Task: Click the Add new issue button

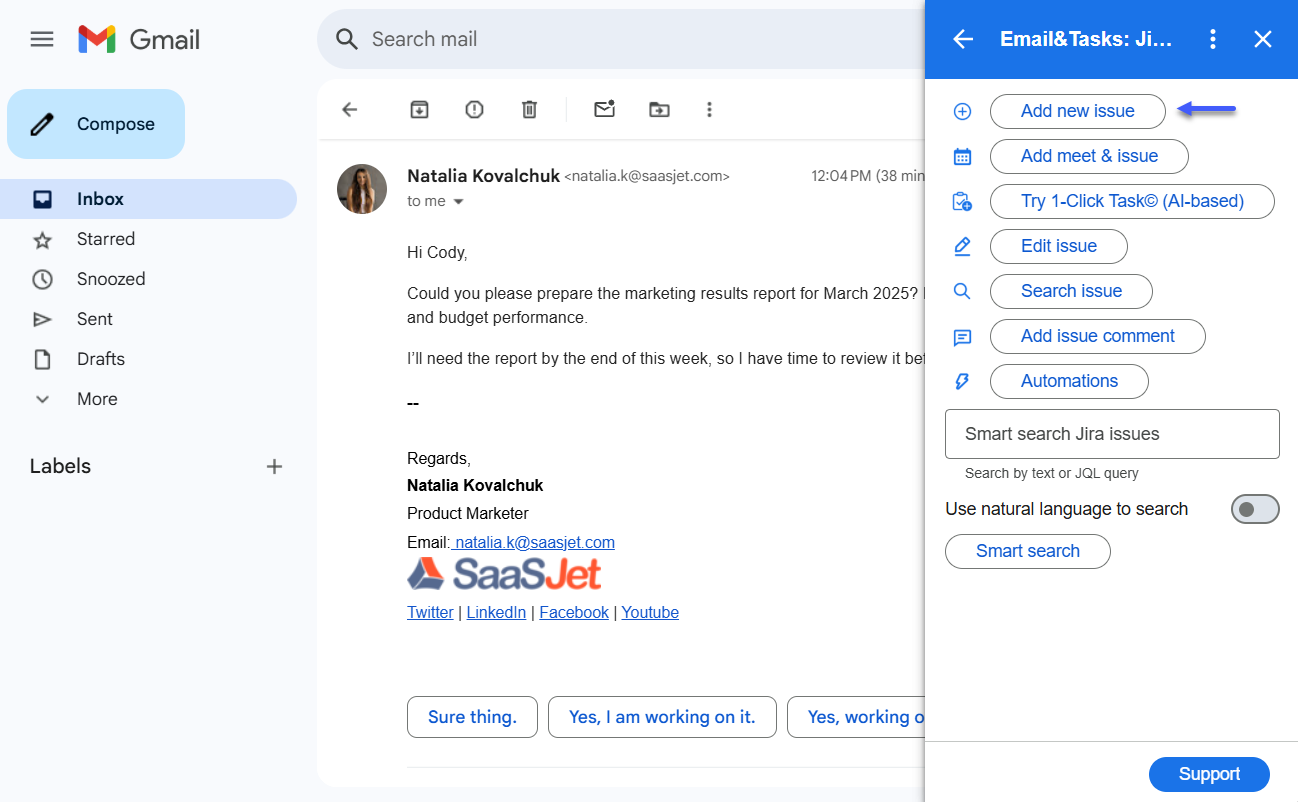Action: pos(1077,111)
